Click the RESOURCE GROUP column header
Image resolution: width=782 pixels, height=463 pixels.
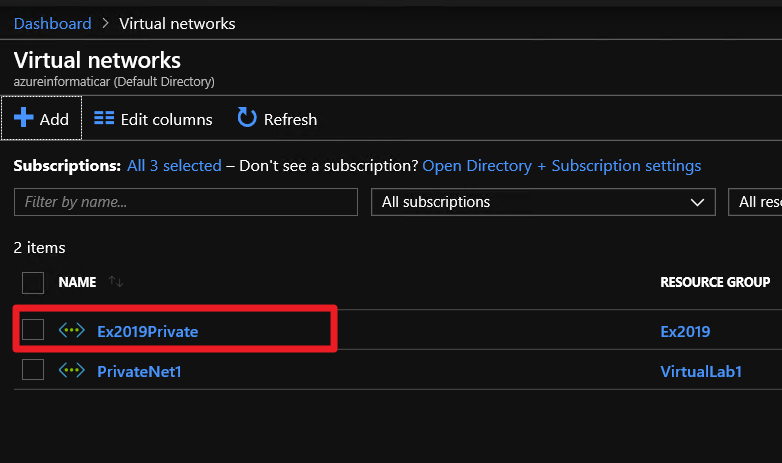click(715, 282)
